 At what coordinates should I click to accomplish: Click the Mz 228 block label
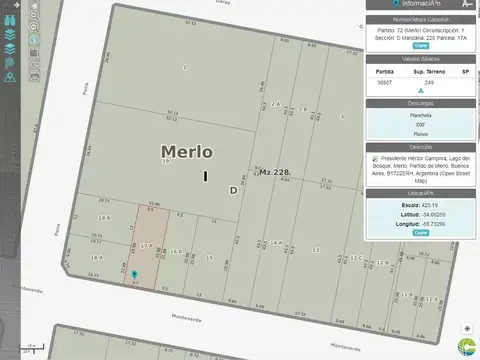(274, 172)
